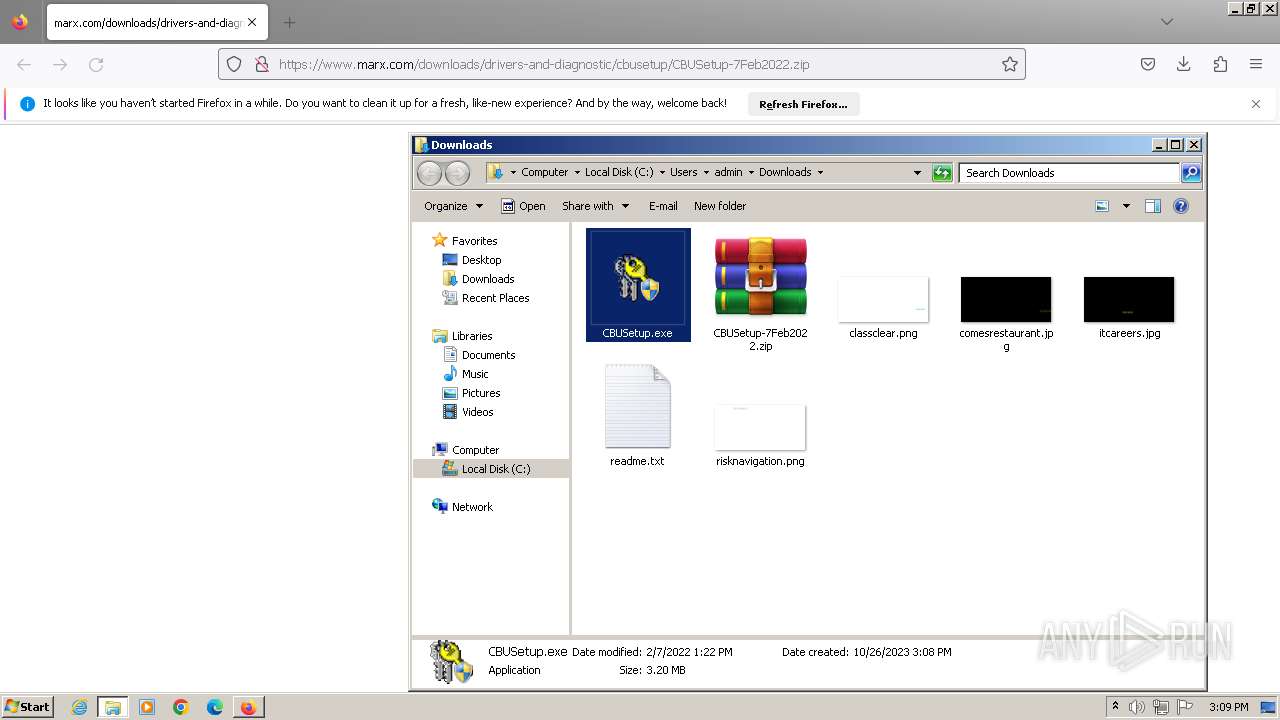Click the change view icon
This screenshot has height=720, width=1280.
tap(1102, 206)
